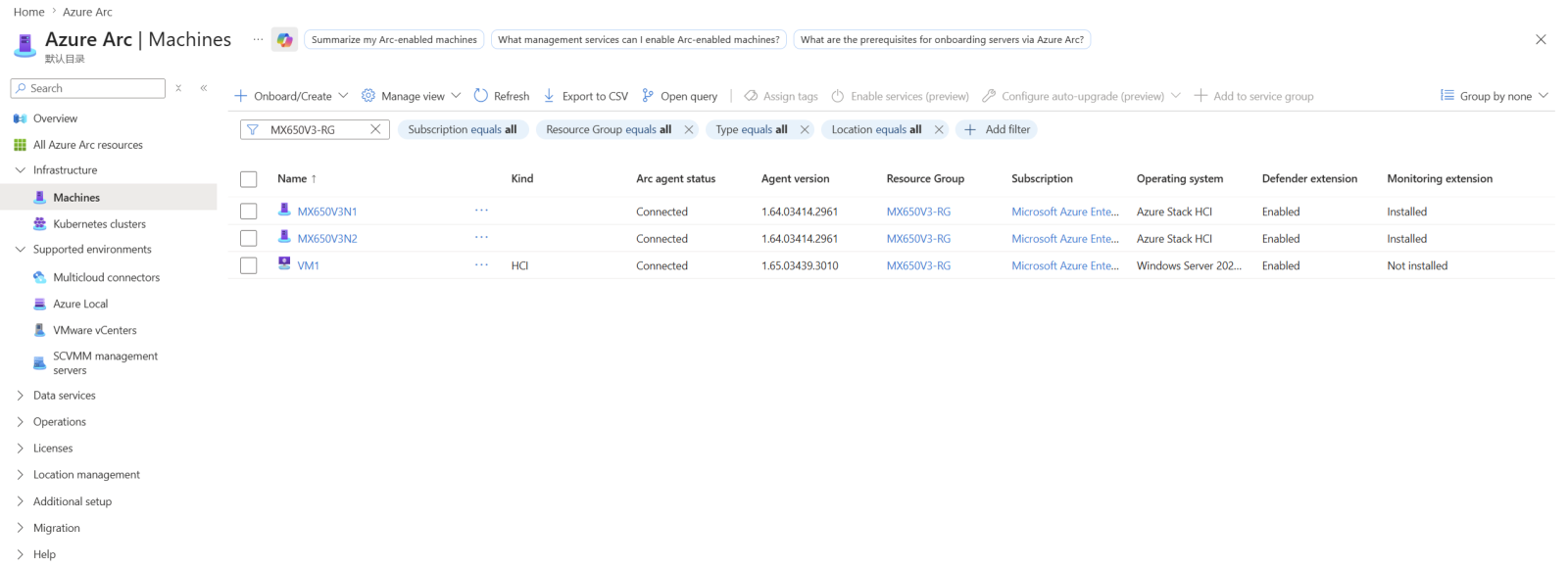Sort by the Name column arrow
This screenshot has height=568, width=1568.
tap(314, 179)
